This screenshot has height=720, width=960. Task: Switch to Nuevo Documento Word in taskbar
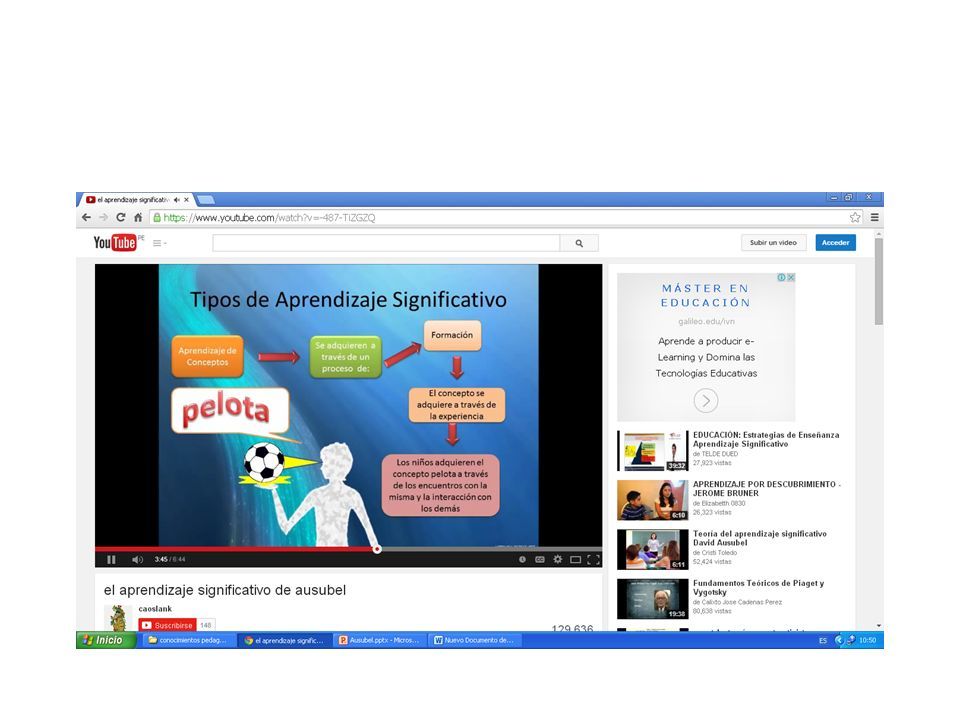(474, 640)
